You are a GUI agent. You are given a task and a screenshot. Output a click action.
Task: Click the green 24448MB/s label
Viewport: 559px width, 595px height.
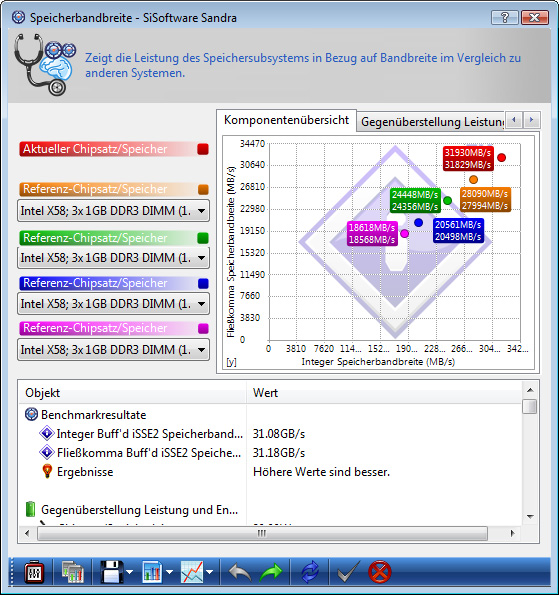tap(415, 200)
